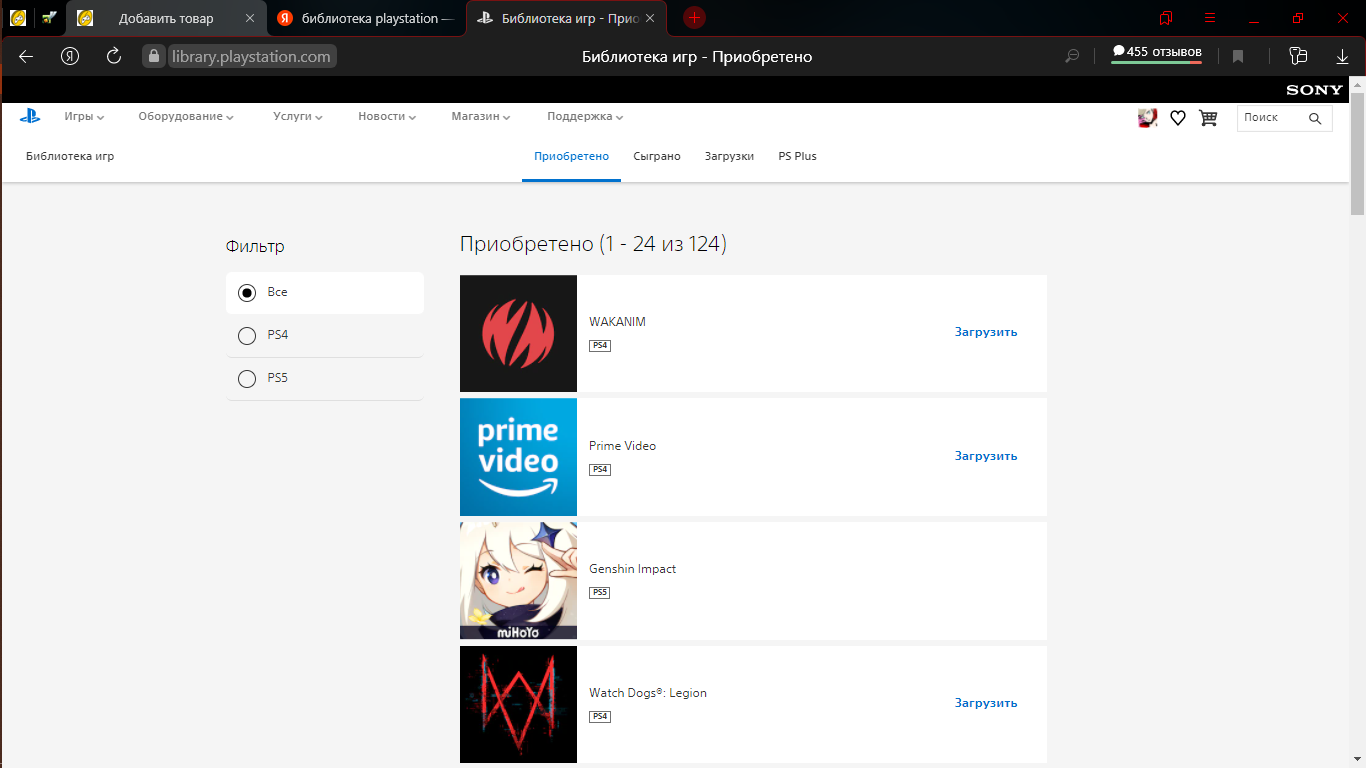The height and width of the screenshot is (768, 1366).
Task: Click the Watch Dogs Legion thumbnail
Action: click(518, 704)
